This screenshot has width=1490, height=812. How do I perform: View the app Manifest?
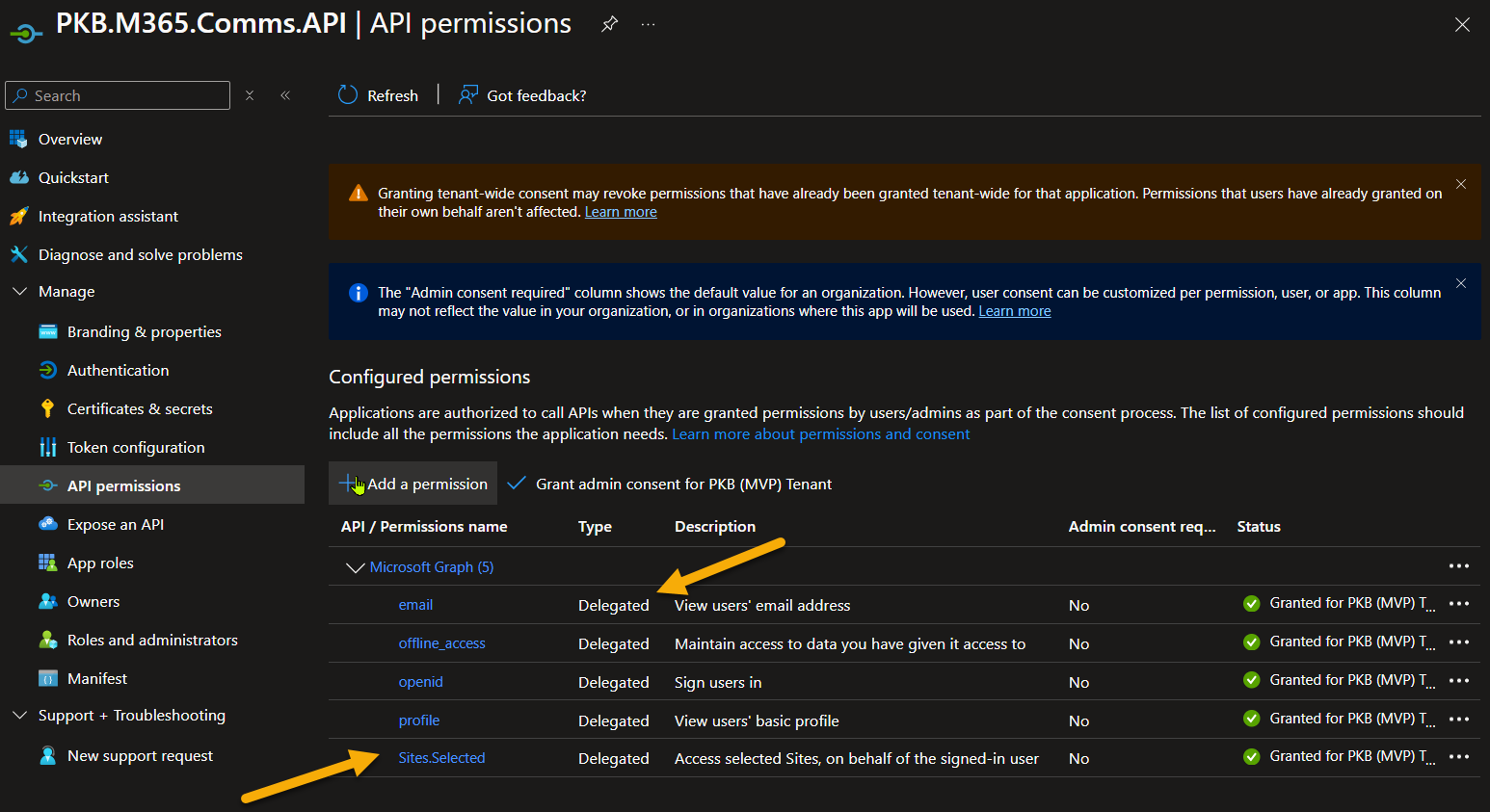(96, 678)
